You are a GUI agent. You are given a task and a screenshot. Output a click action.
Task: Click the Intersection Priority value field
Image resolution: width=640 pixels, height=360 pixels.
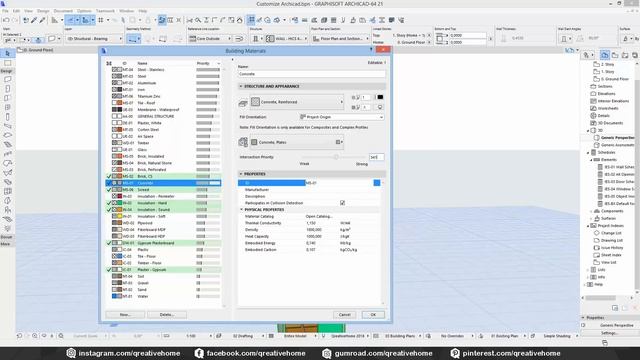pyautogui.click(x=376, y=157)
